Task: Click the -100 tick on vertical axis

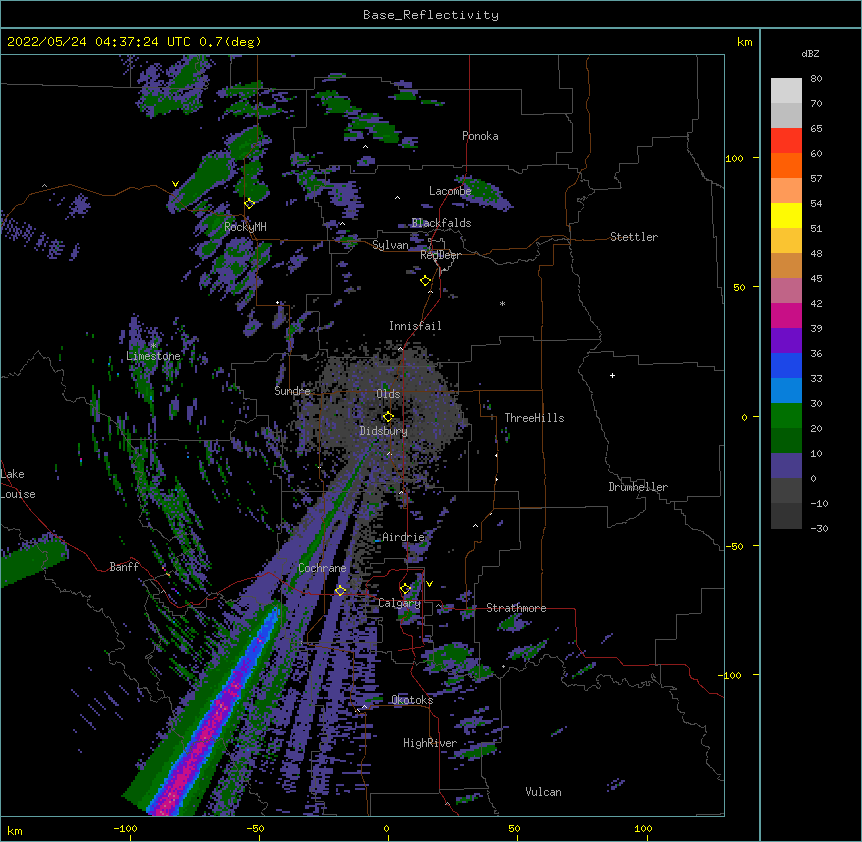Action: (x=731, y=675)
